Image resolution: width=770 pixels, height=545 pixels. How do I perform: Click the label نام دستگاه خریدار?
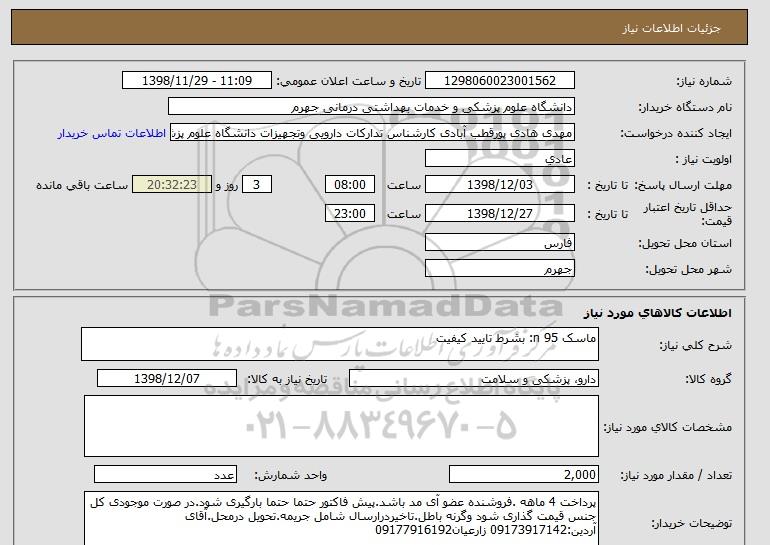686,107
